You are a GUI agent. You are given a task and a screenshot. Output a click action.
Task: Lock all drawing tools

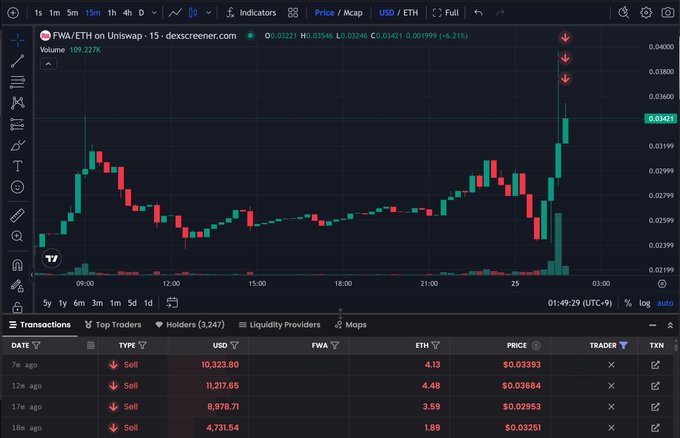tap(17, 307)
